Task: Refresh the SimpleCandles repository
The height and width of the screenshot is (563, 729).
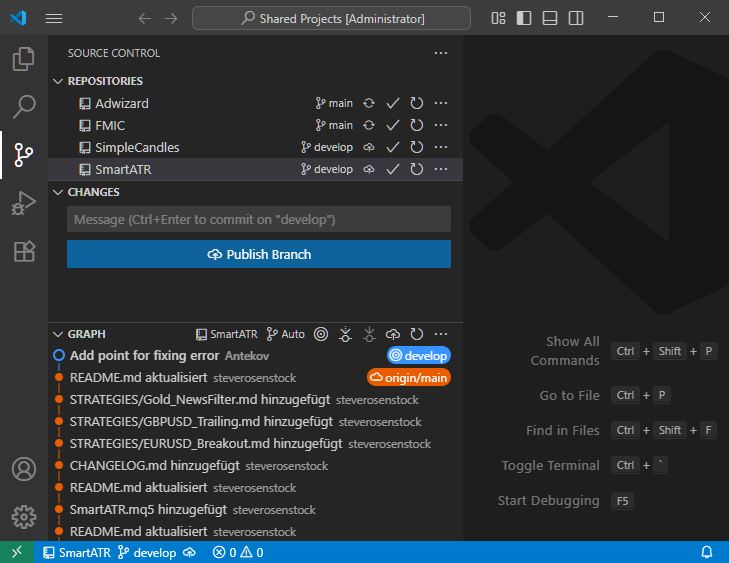Action: tap(417, 147)
